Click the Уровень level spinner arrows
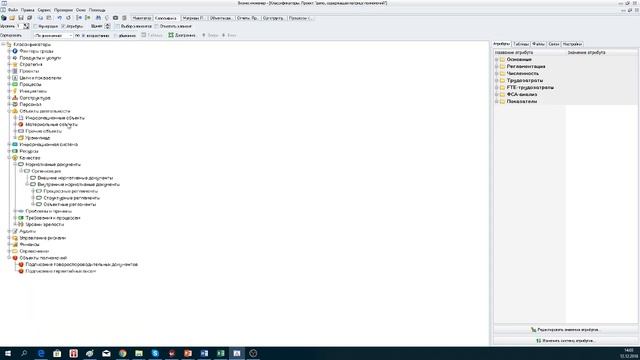640x360 pixels. 26,26
